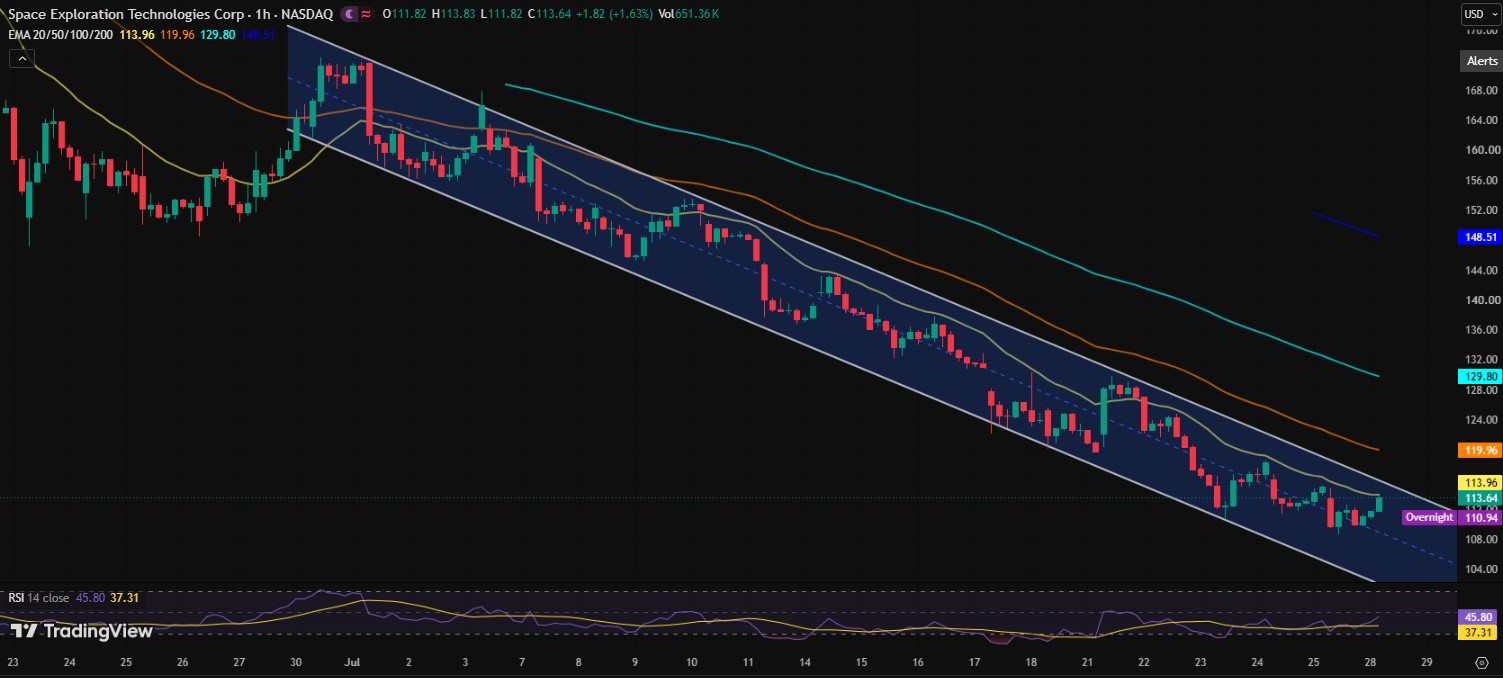Viewport: 1503px width, 678px height.
Task: Click the 21 date on time axis
Action: pos(1087,662)
